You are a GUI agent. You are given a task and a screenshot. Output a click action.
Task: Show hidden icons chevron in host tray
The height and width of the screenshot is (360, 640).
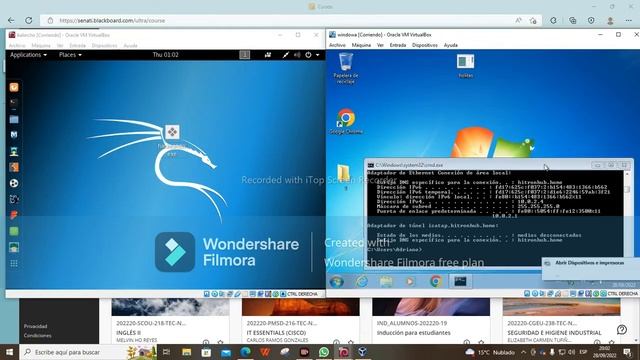(524, 352)
